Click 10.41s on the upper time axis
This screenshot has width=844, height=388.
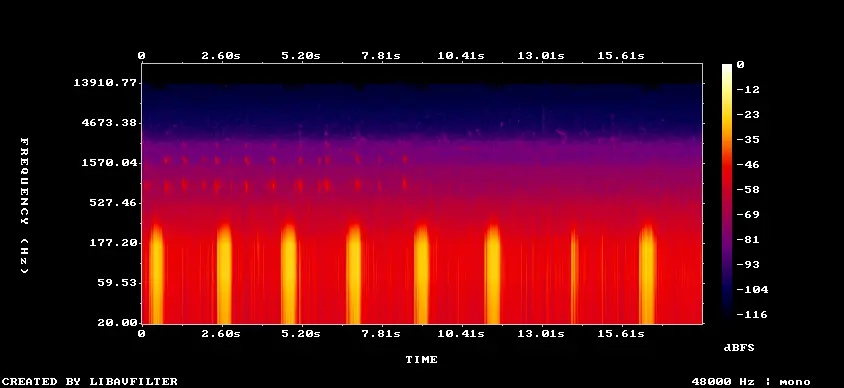pyautogui.click(x=461, y=55)
